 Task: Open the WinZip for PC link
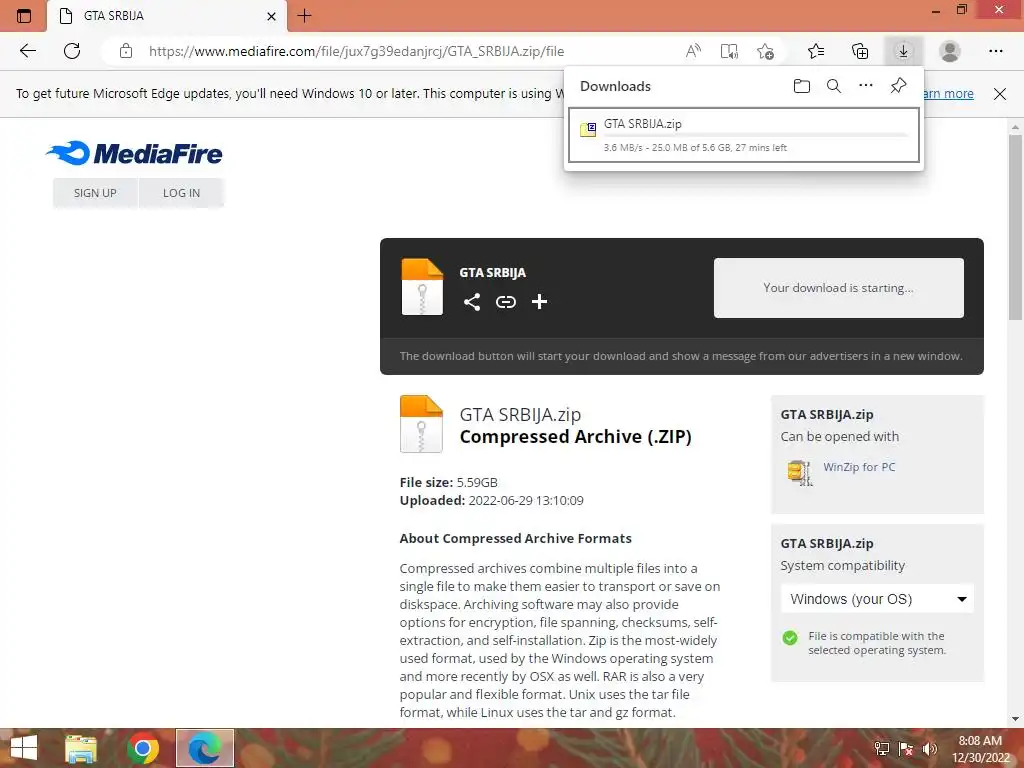[x=859, y=467]
